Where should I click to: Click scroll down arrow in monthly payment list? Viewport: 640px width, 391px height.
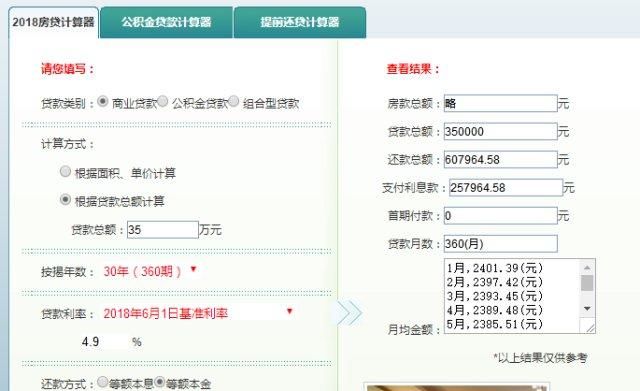point(587,309)
